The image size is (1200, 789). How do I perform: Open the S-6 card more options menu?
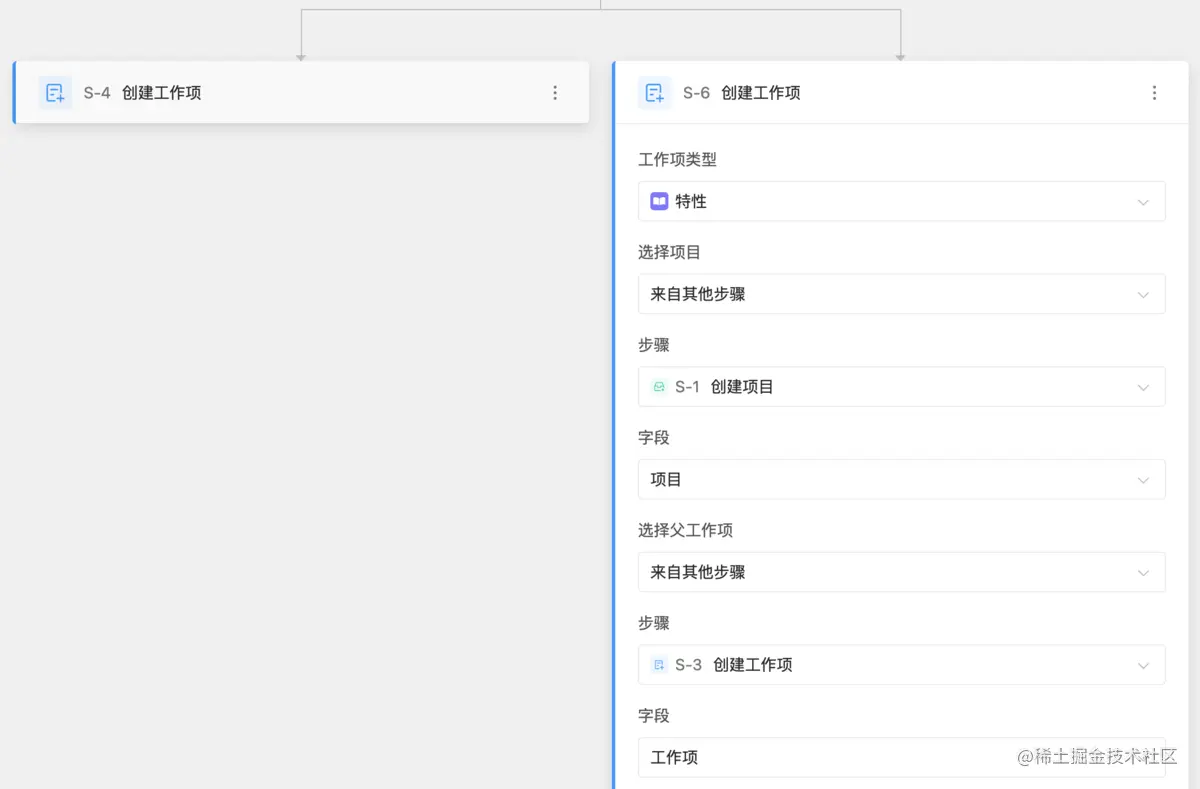(1154, 93)
